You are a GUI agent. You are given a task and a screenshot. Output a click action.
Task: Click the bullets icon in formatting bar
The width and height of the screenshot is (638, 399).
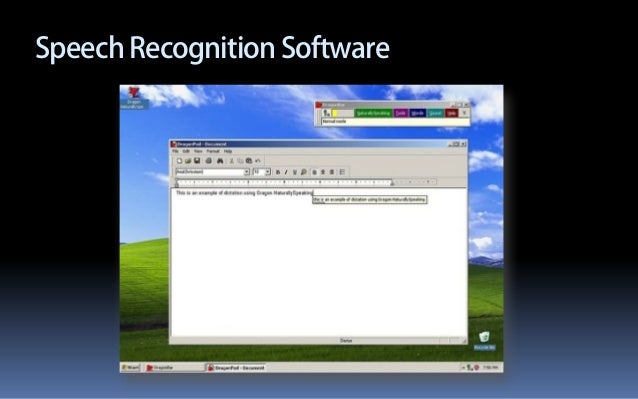[342, 172]
